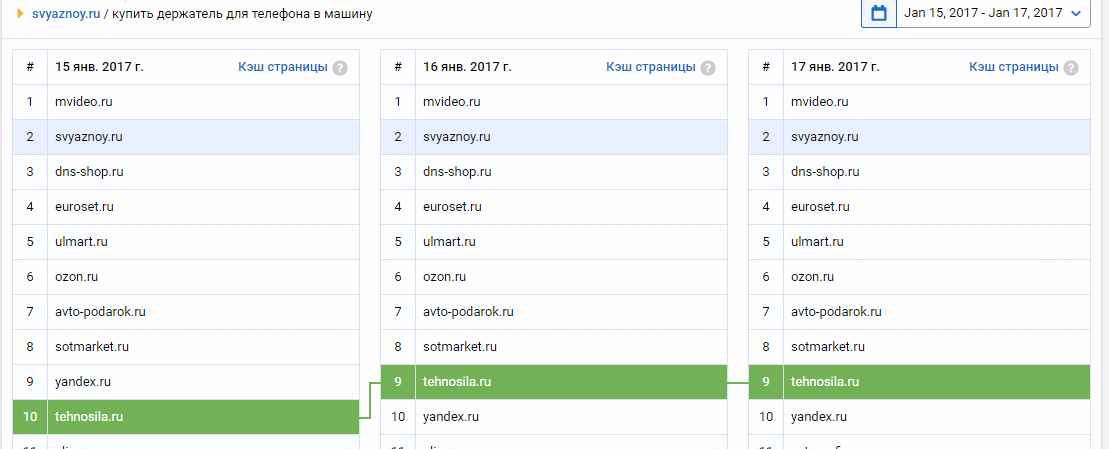Select dns-shop.ru in the 17 янв. column

tap(825, 172)
